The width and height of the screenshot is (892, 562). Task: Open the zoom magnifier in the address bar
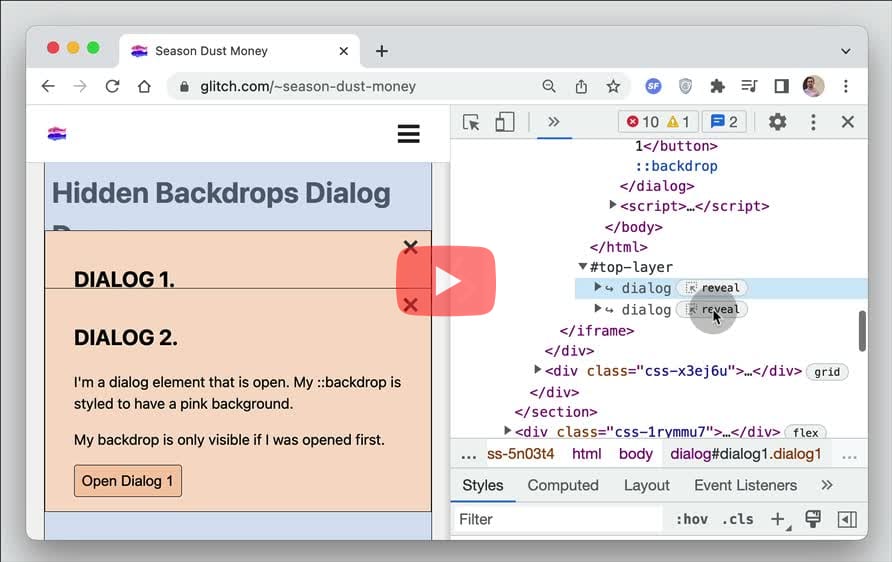(x=549, y=86)
